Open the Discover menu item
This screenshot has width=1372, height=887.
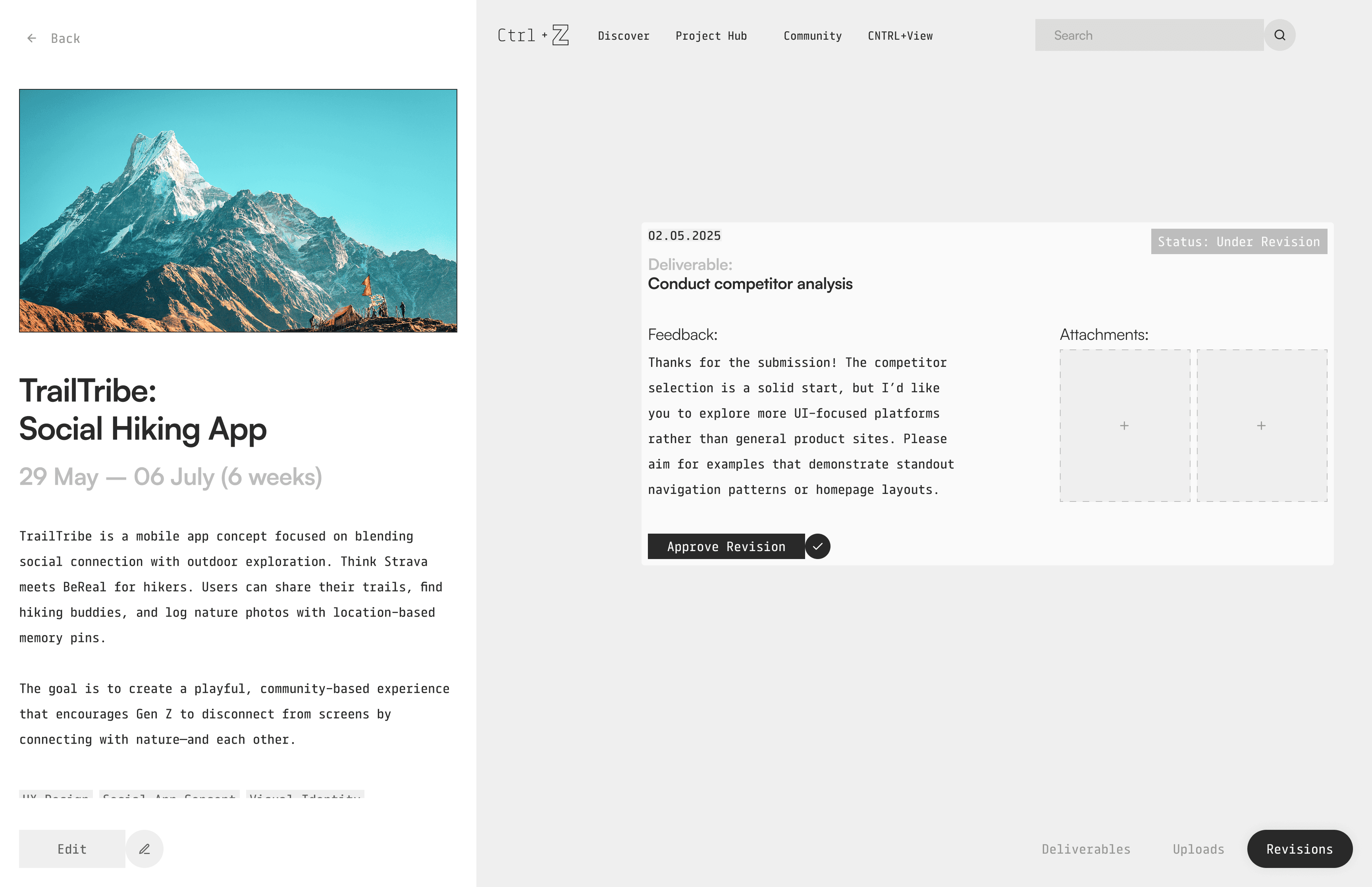(x=624, y=36)
